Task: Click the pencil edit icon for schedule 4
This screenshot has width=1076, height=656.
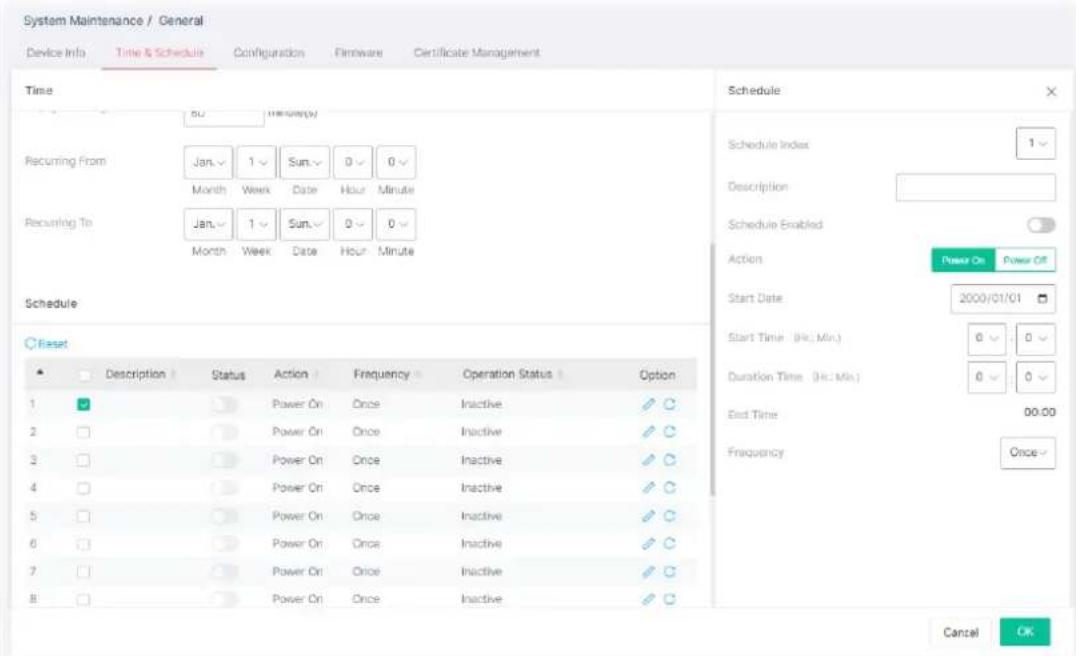Action: (x=648, y=487)
